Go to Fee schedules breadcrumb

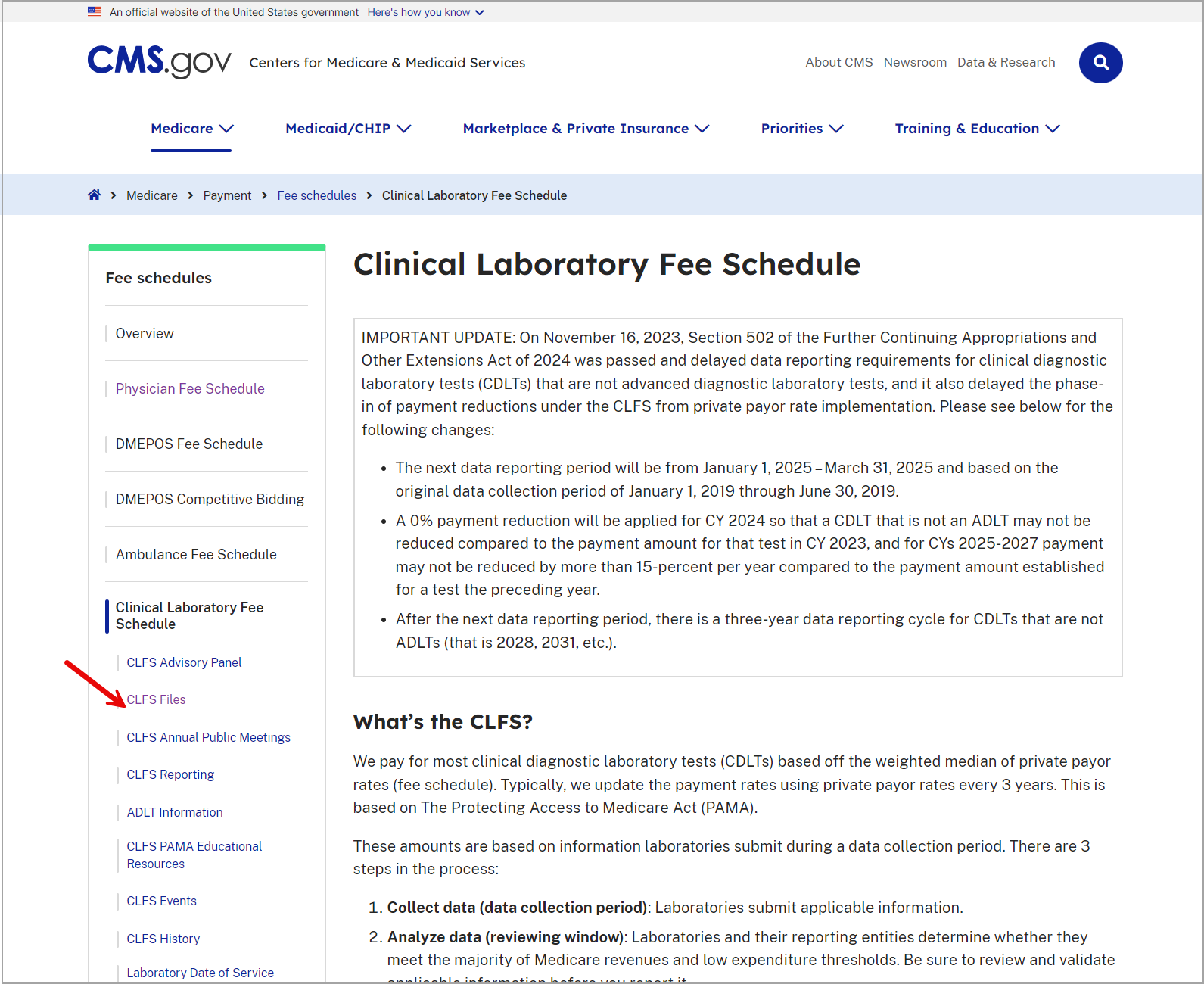tap(317, 195)
